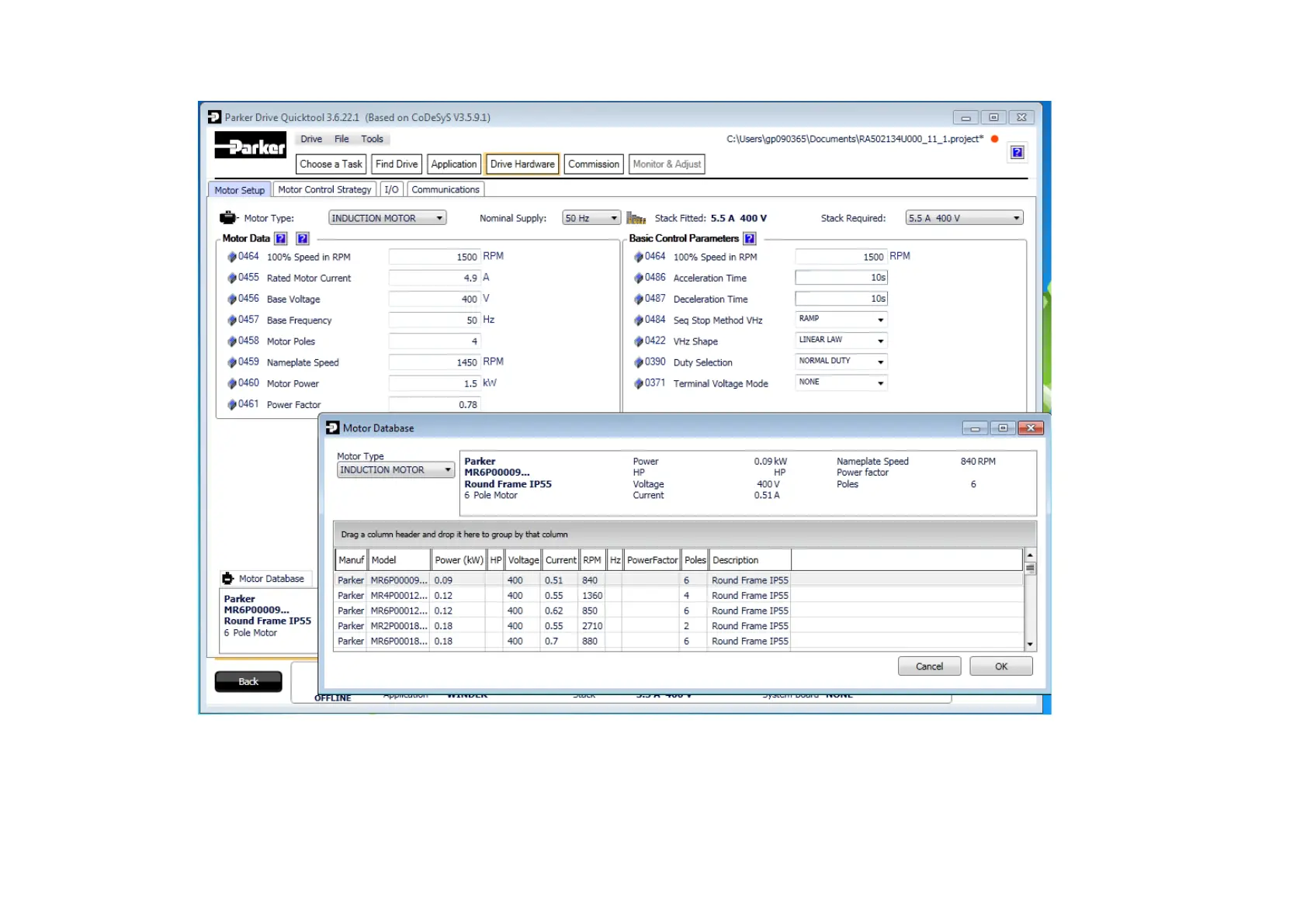Sort table by RPM column header

(592, 560)
